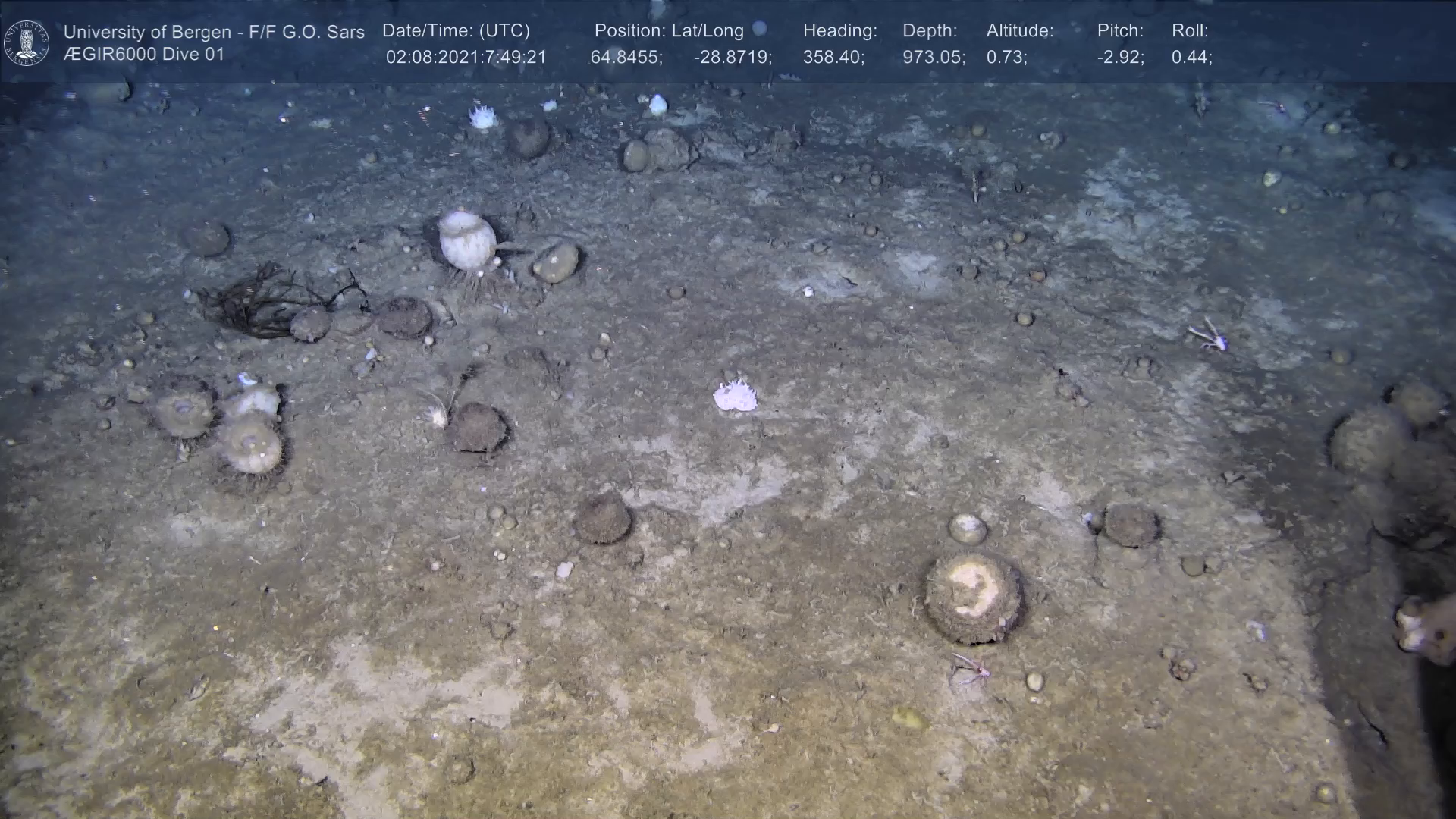Click the University of Bergen - F/F G.O. Sars title
This screenshot has height=819, width=1456.
pos(214,32)
